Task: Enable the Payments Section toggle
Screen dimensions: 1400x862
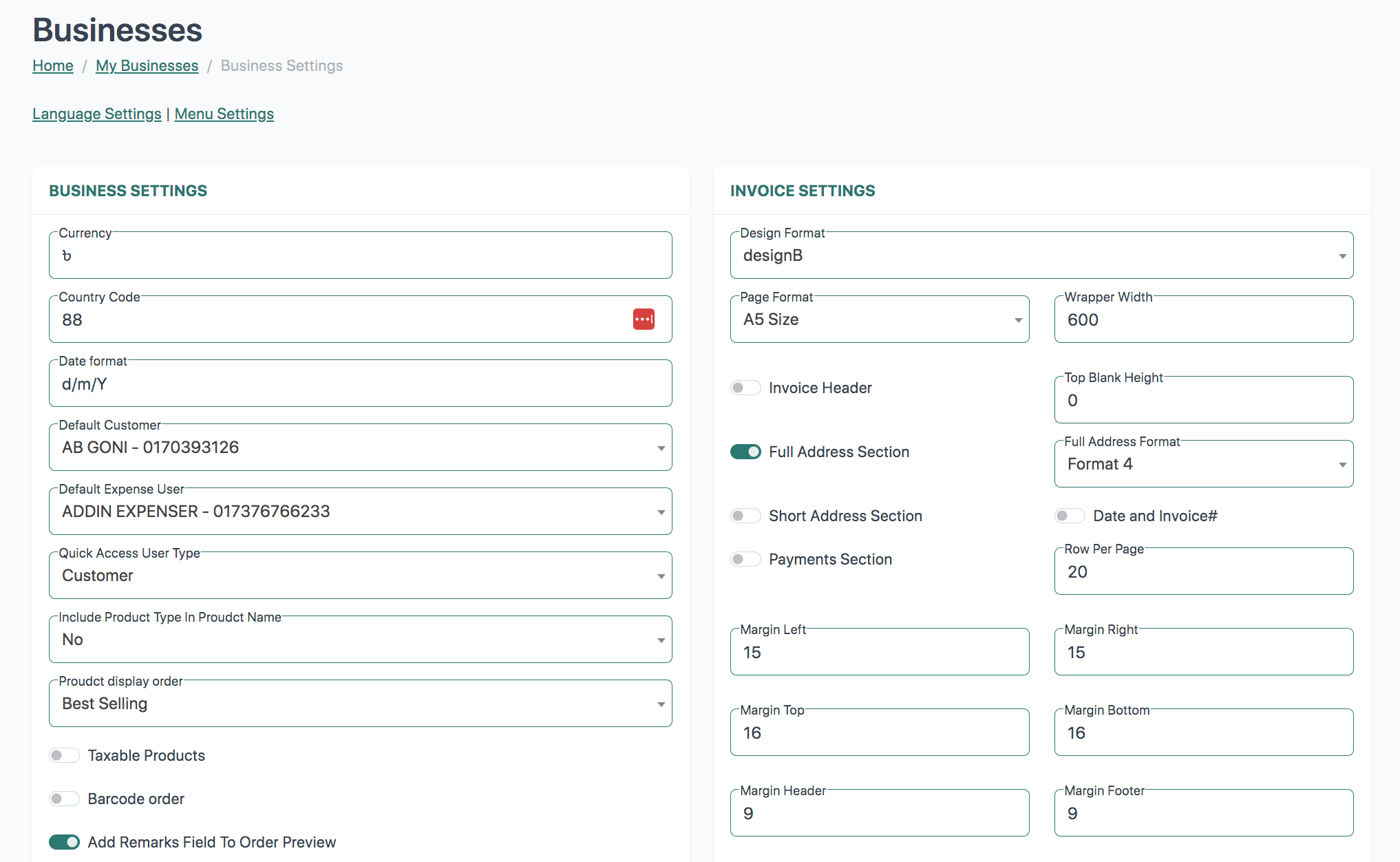Action: (745, 559)
